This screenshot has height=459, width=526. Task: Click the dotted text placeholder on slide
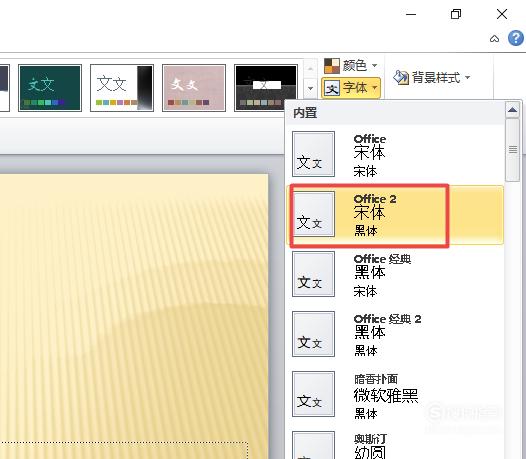point(124,451)
